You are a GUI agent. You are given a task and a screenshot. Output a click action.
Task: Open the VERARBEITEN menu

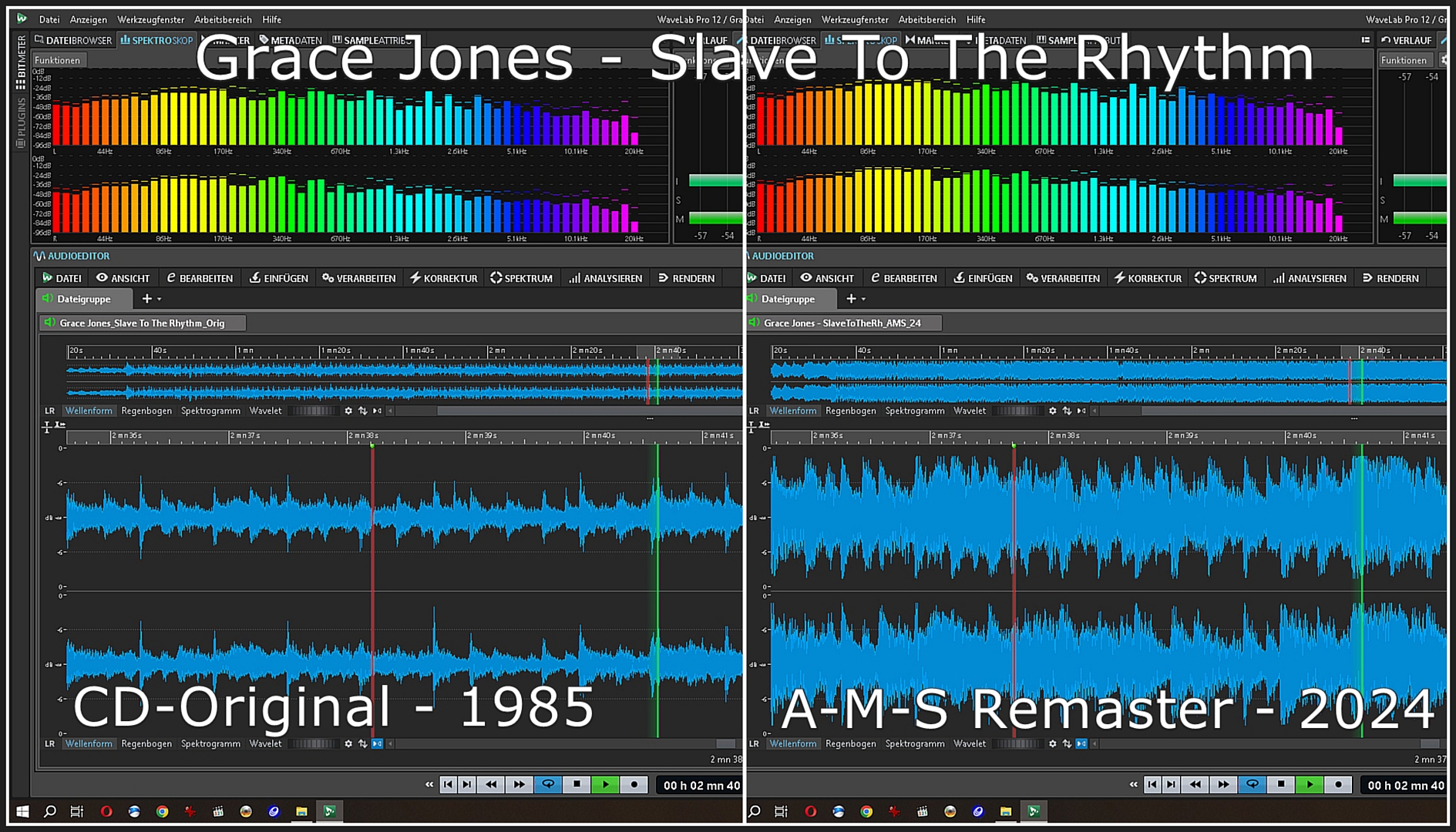(358, 278)
